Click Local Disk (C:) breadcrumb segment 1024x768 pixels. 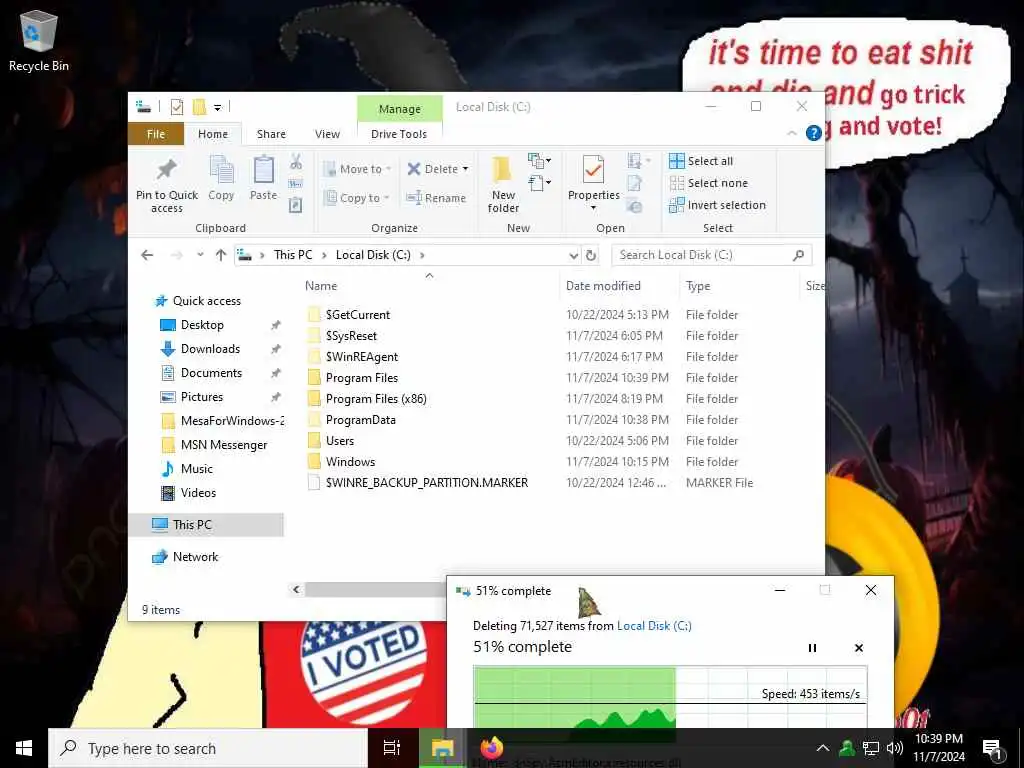tap(373, 255)
